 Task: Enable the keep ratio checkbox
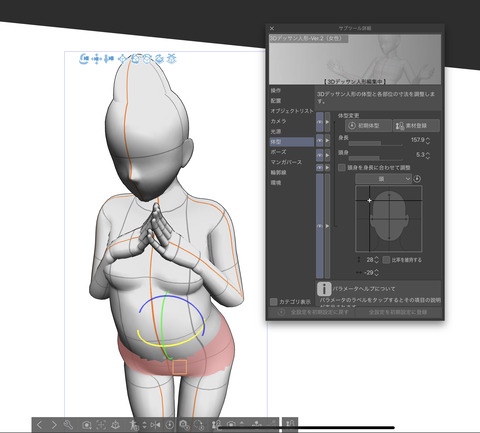point(386,260)
